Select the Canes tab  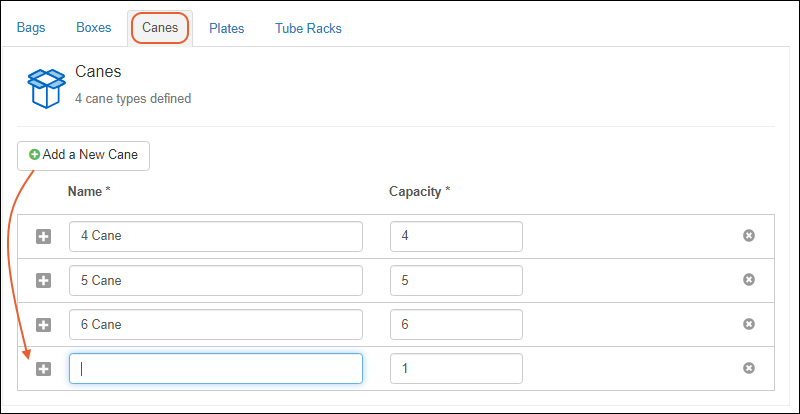[160, 28]
